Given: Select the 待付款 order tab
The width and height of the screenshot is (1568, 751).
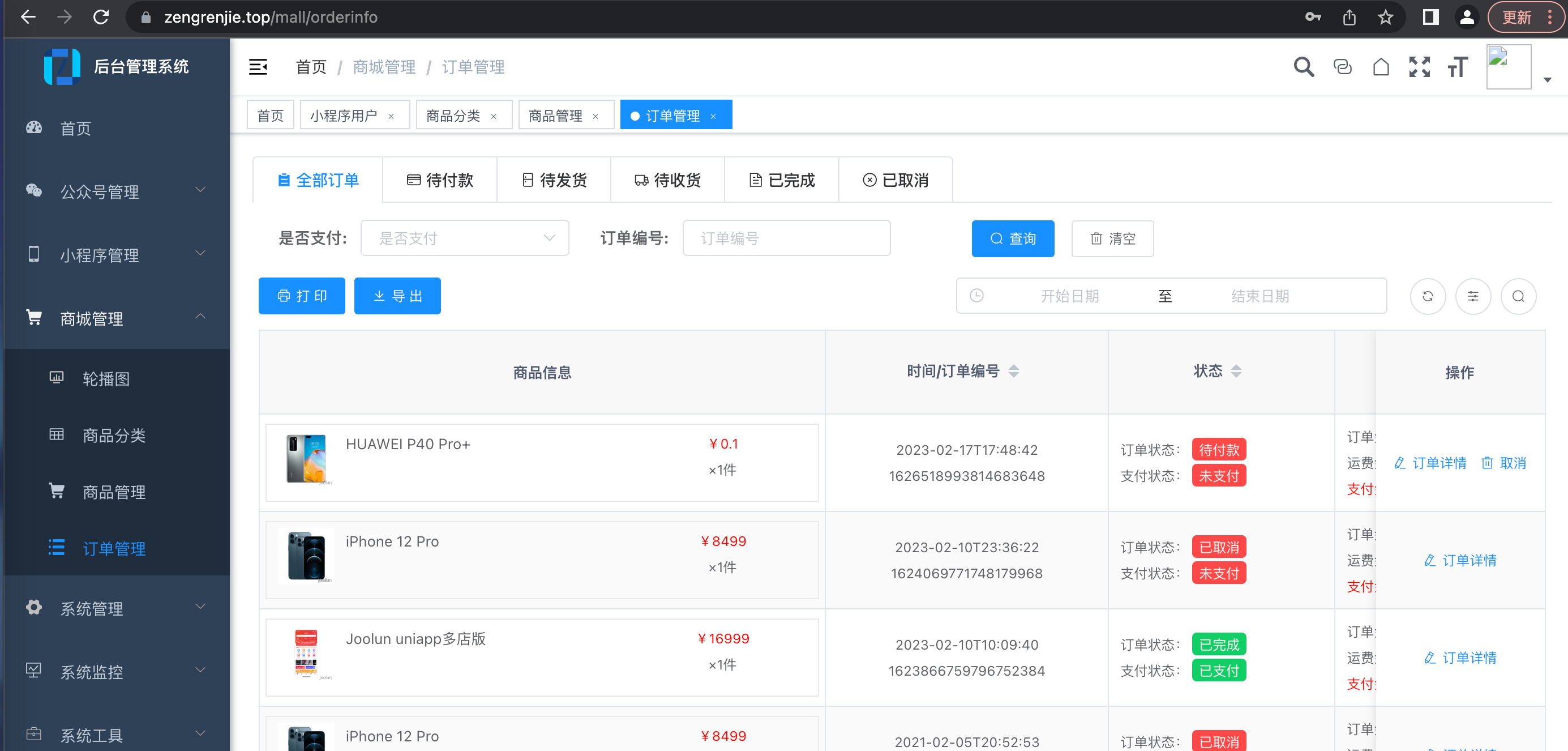Looking at the screenshot, I should point(439,180).
